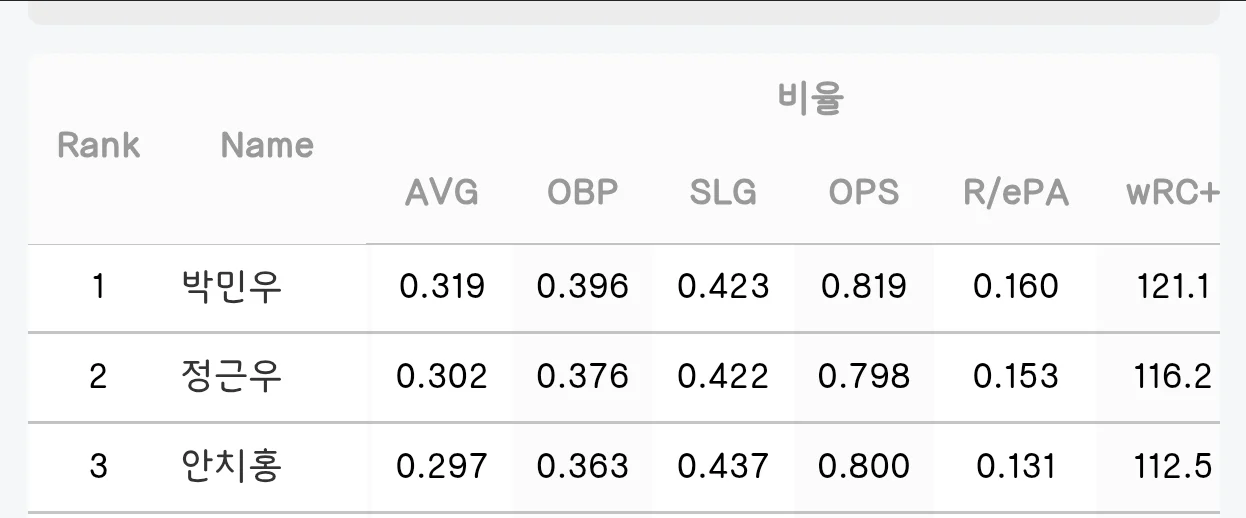Select the 비율 group header
This screenshot has height=518, width=1246.
tap(811, 99)
